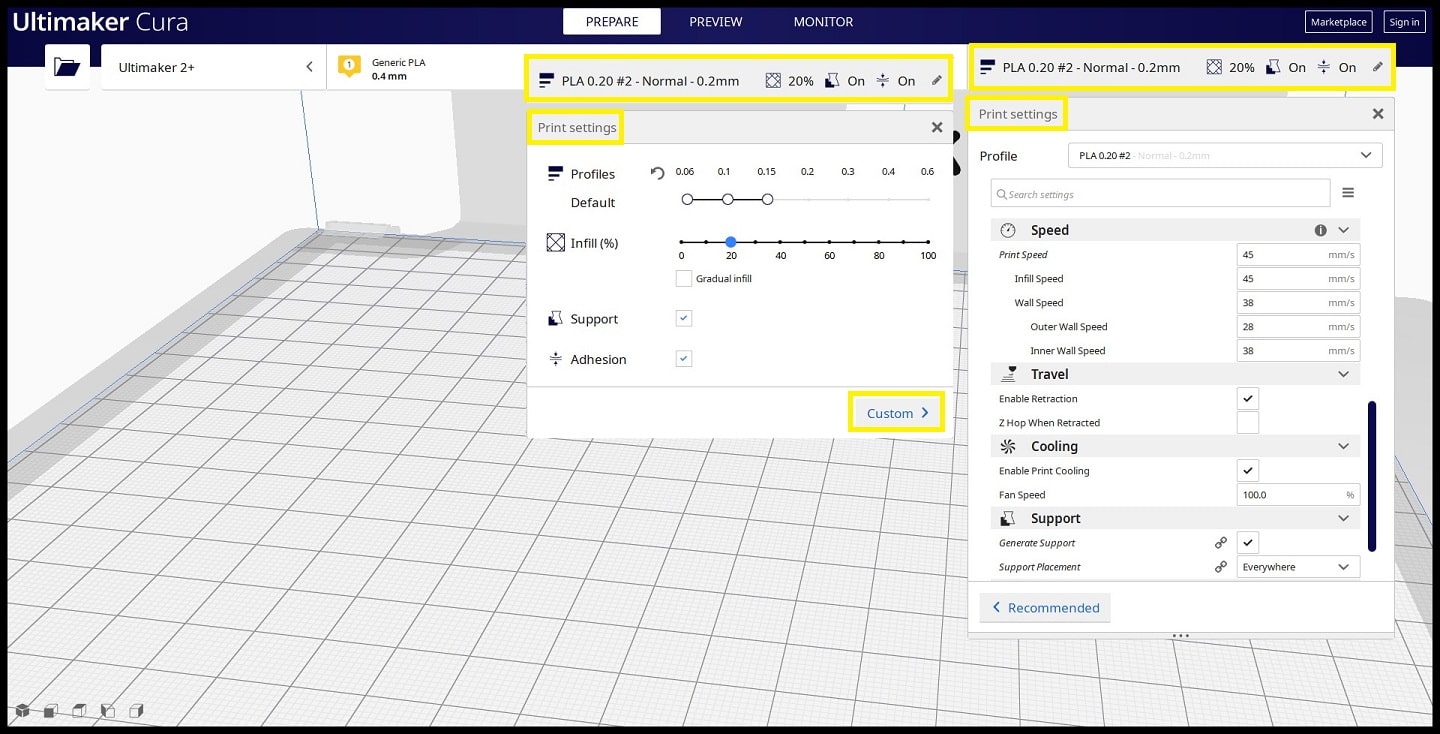
Task: Collapse the Support section chevron
Action: tap(1344, 518)
